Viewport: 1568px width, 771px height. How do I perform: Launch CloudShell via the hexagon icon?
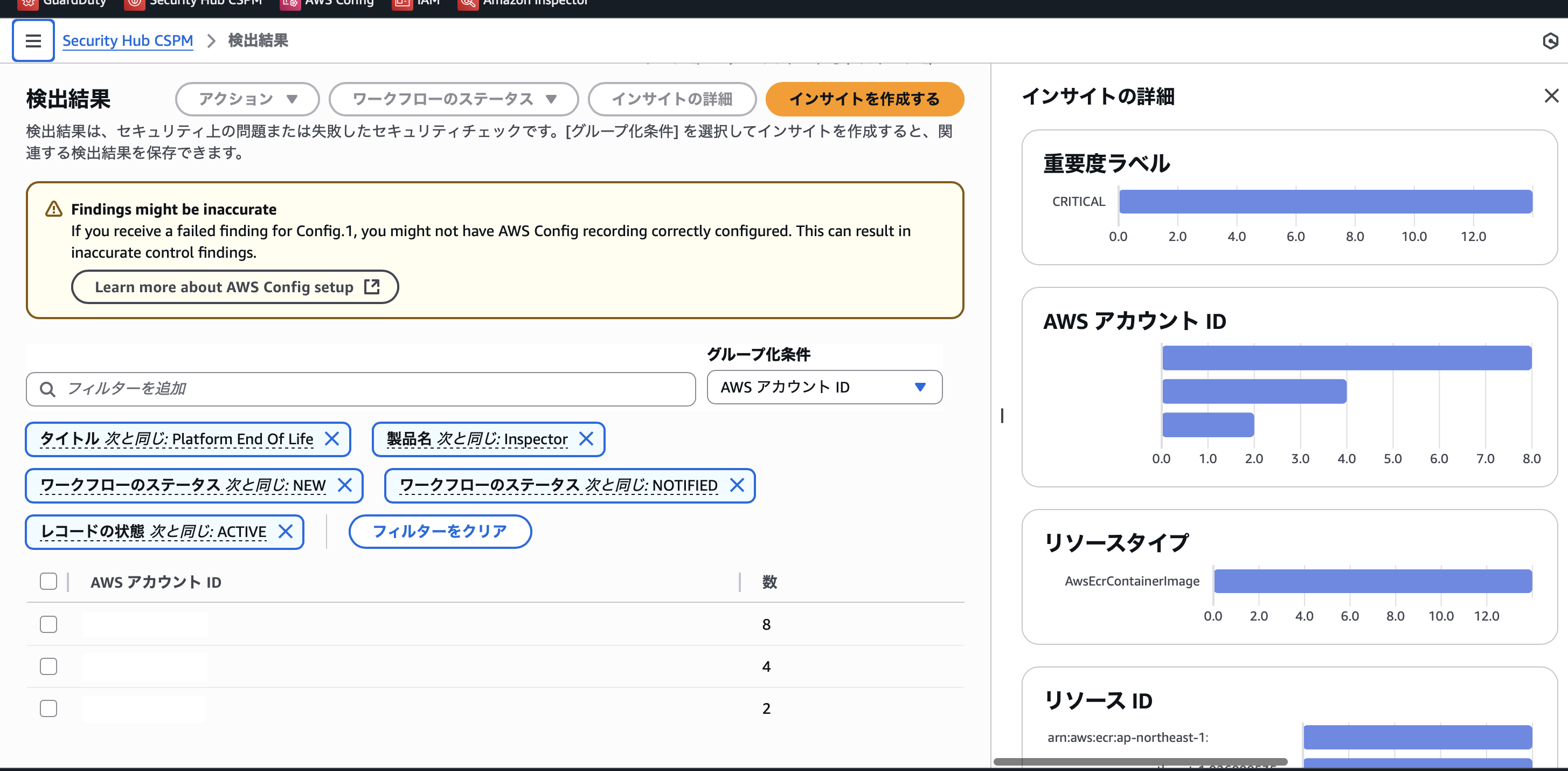1551,40
